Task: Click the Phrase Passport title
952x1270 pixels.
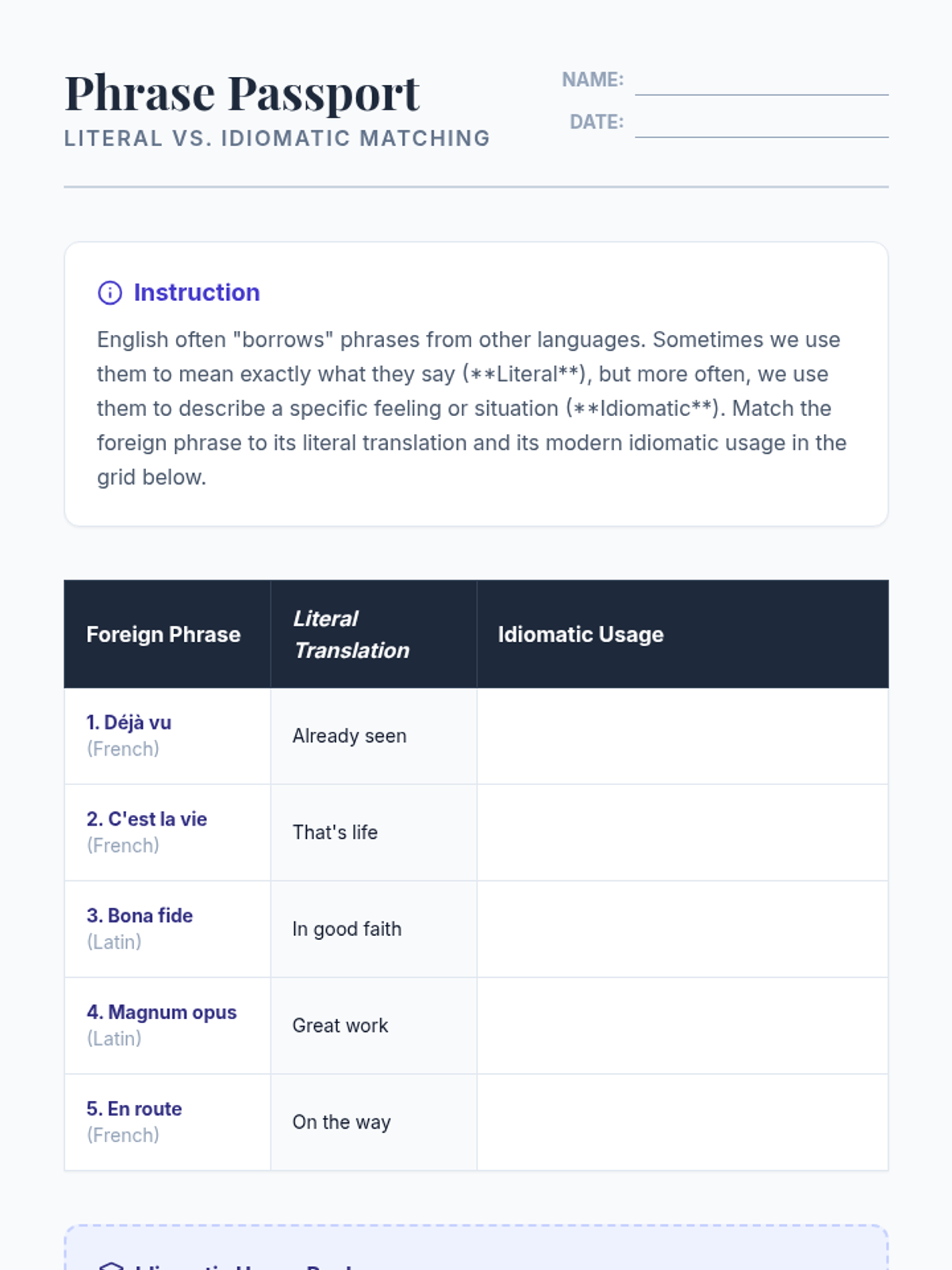Action: tap(242, 94)
